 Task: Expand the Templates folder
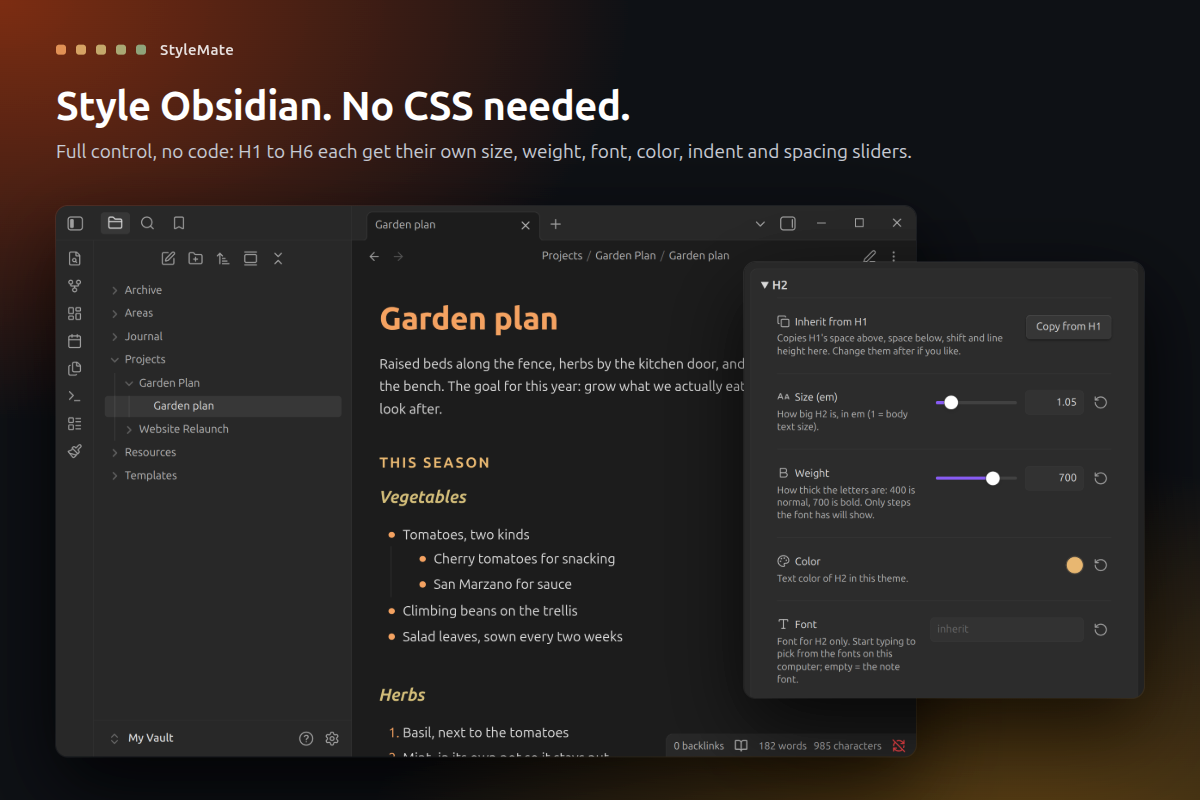click(115, 475)
